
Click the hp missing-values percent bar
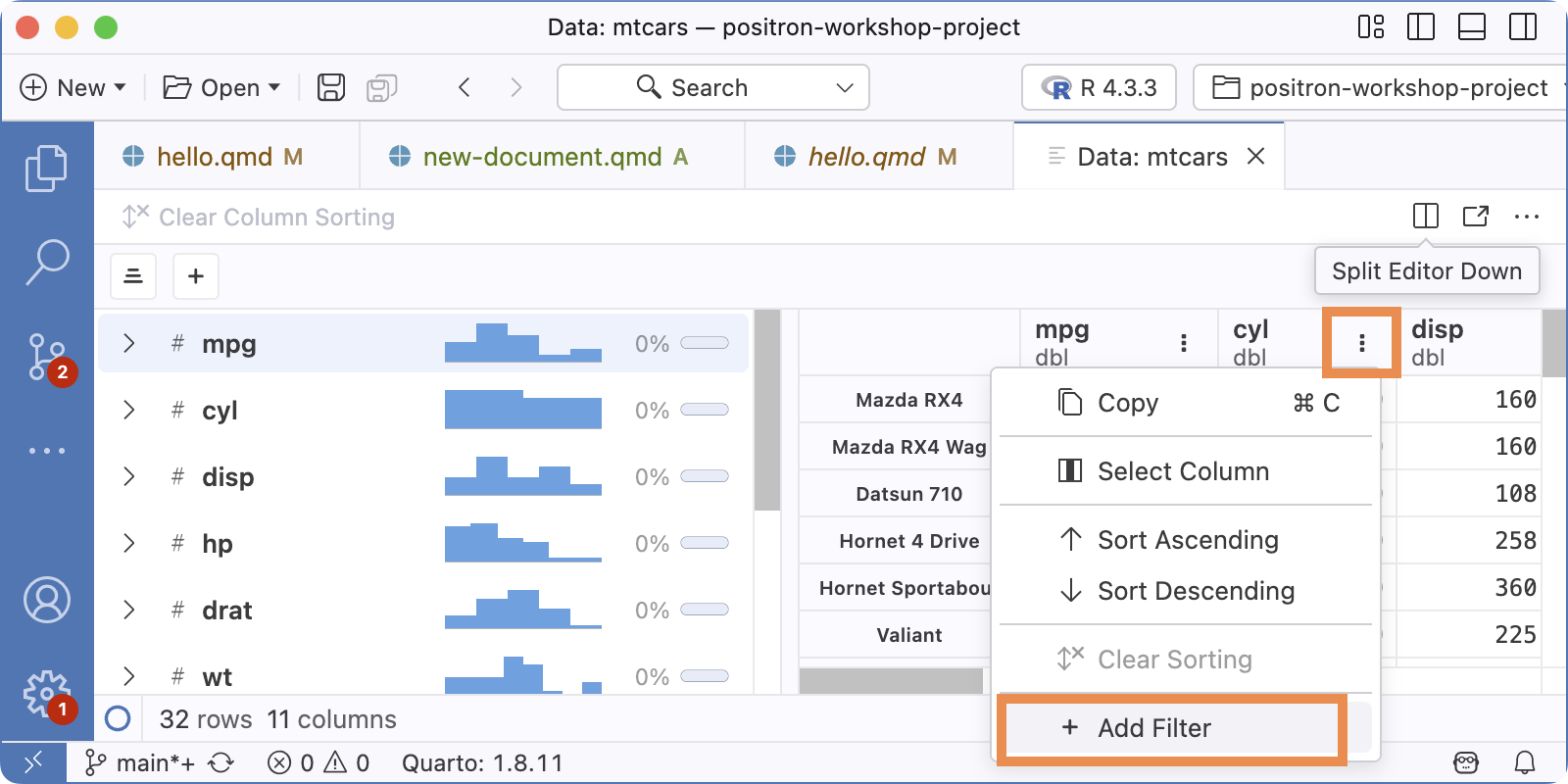[705, 543]
